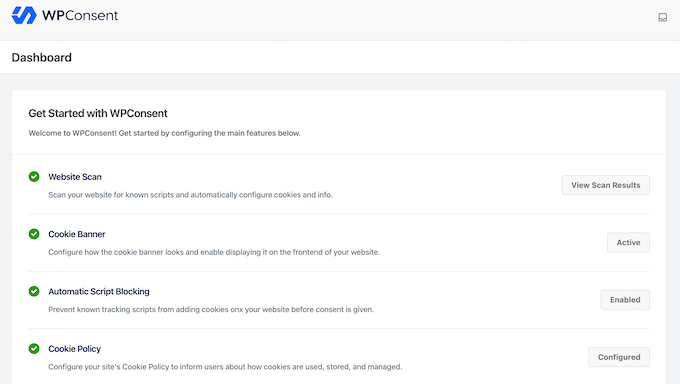
Task: Click the Active button for Cookie Banner
Action: point(628,242)
